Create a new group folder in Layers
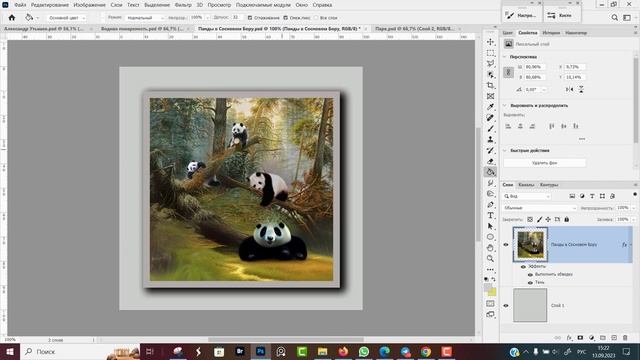 pyautogui.click(x=602, y=338)
